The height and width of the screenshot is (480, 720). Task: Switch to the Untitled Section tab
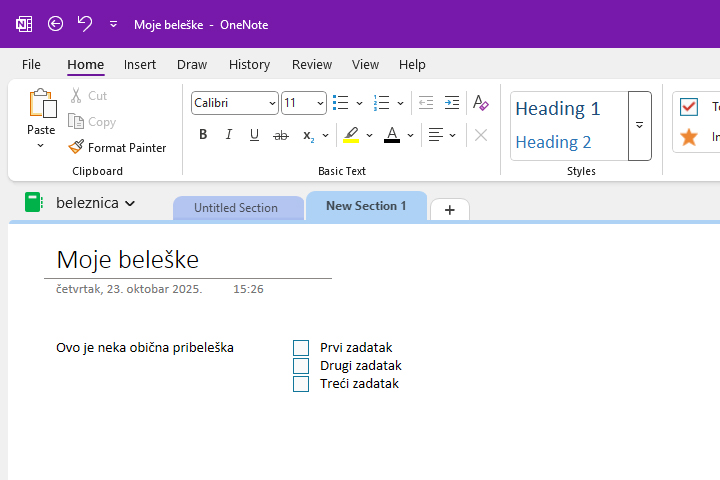point(236,208)
